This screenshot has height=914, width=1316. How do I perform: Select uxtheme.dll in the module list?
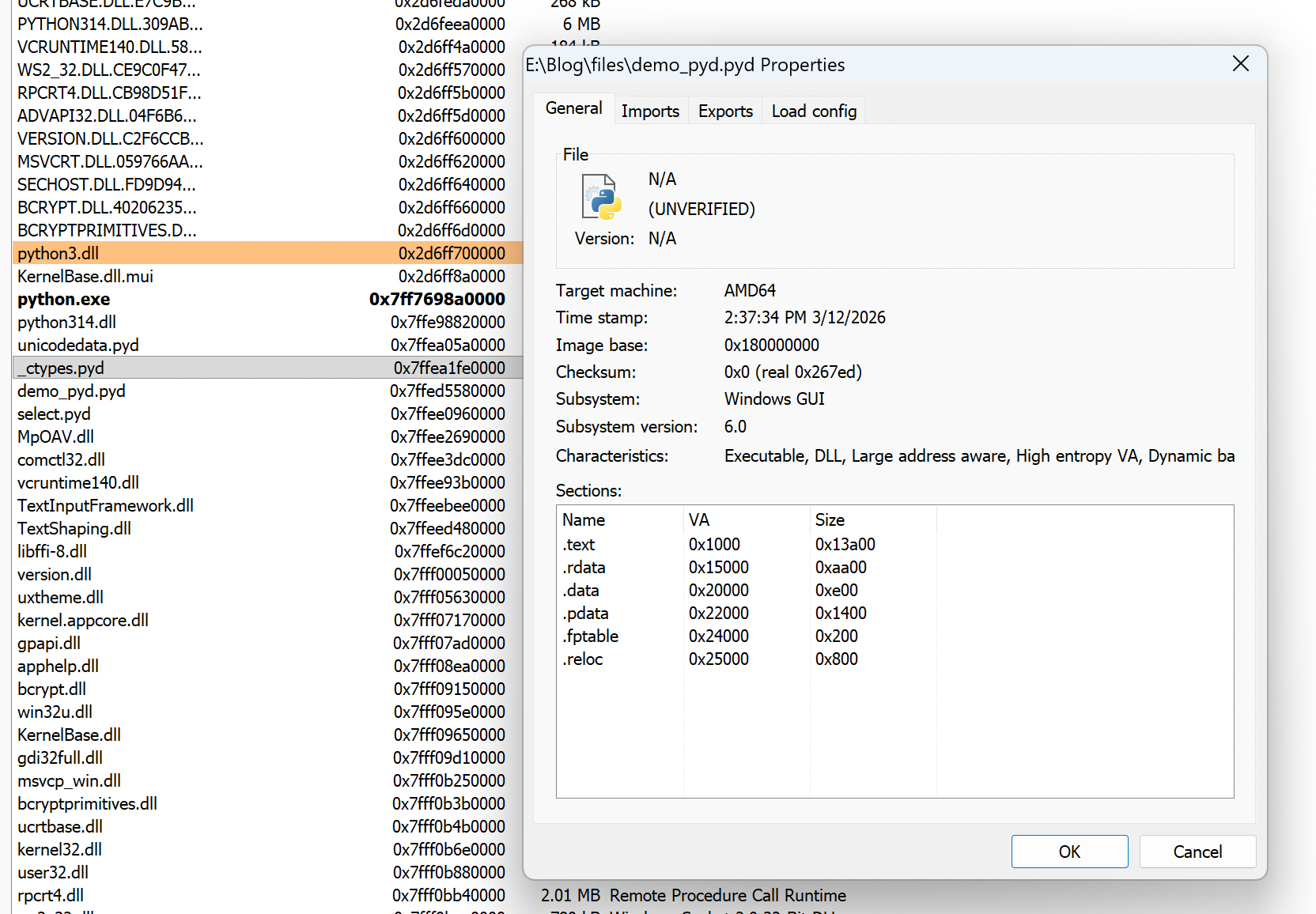pyautogui.click(x=268, y=598)
